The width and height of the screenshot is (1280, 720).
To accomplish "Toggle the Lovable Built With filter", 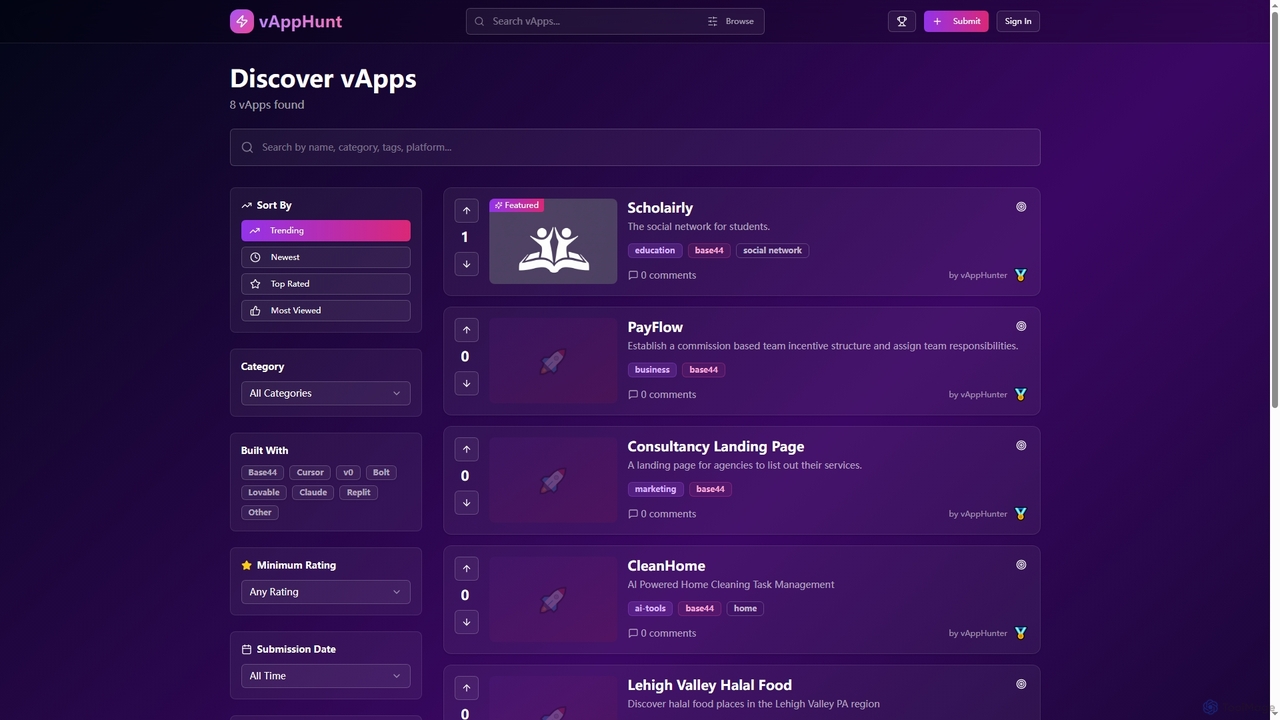I will 264,492.
